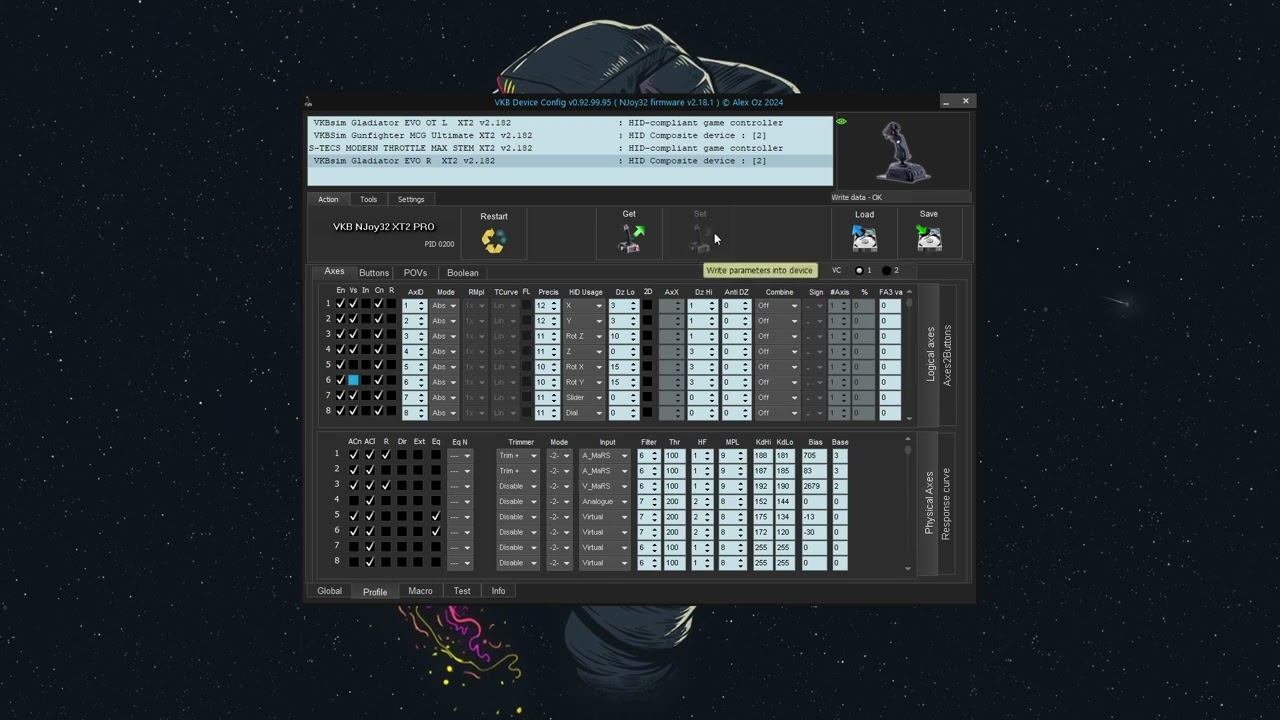Switch to the Boolean tab
Viewport: 1280px width, 720px height.
click(x=462, y=273)
